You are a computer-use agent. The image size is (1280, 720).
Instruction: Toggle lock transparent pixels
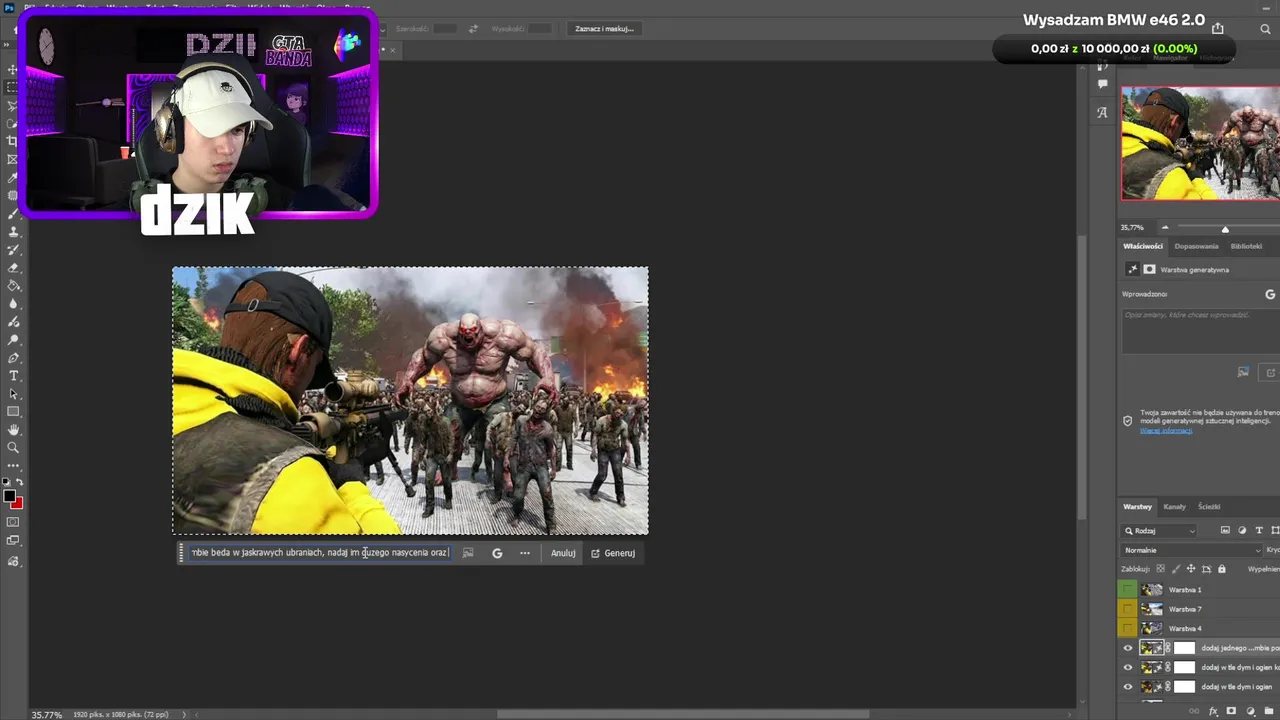click(x=1160, y=569)
